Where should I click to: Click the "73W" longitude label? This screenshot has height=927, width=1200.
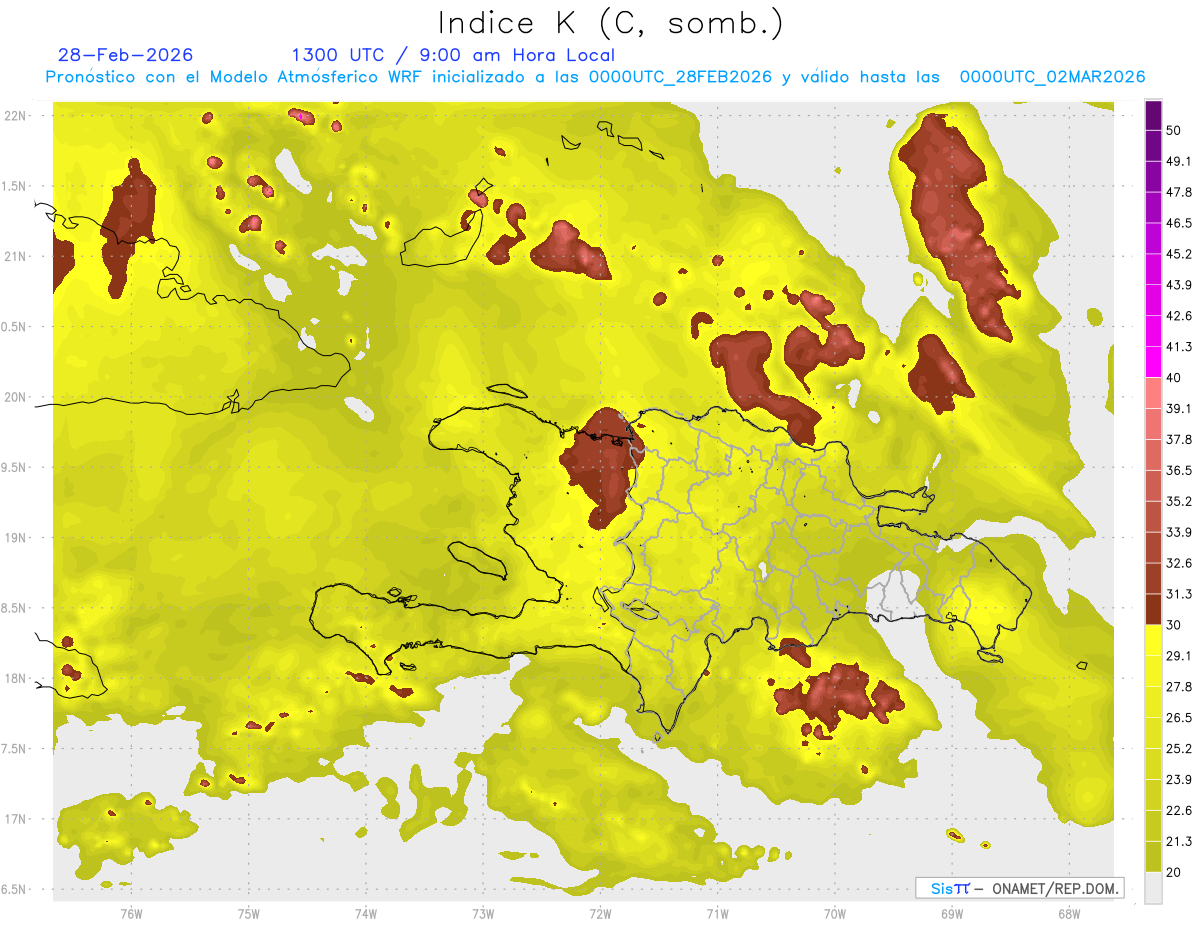[483, 914]
